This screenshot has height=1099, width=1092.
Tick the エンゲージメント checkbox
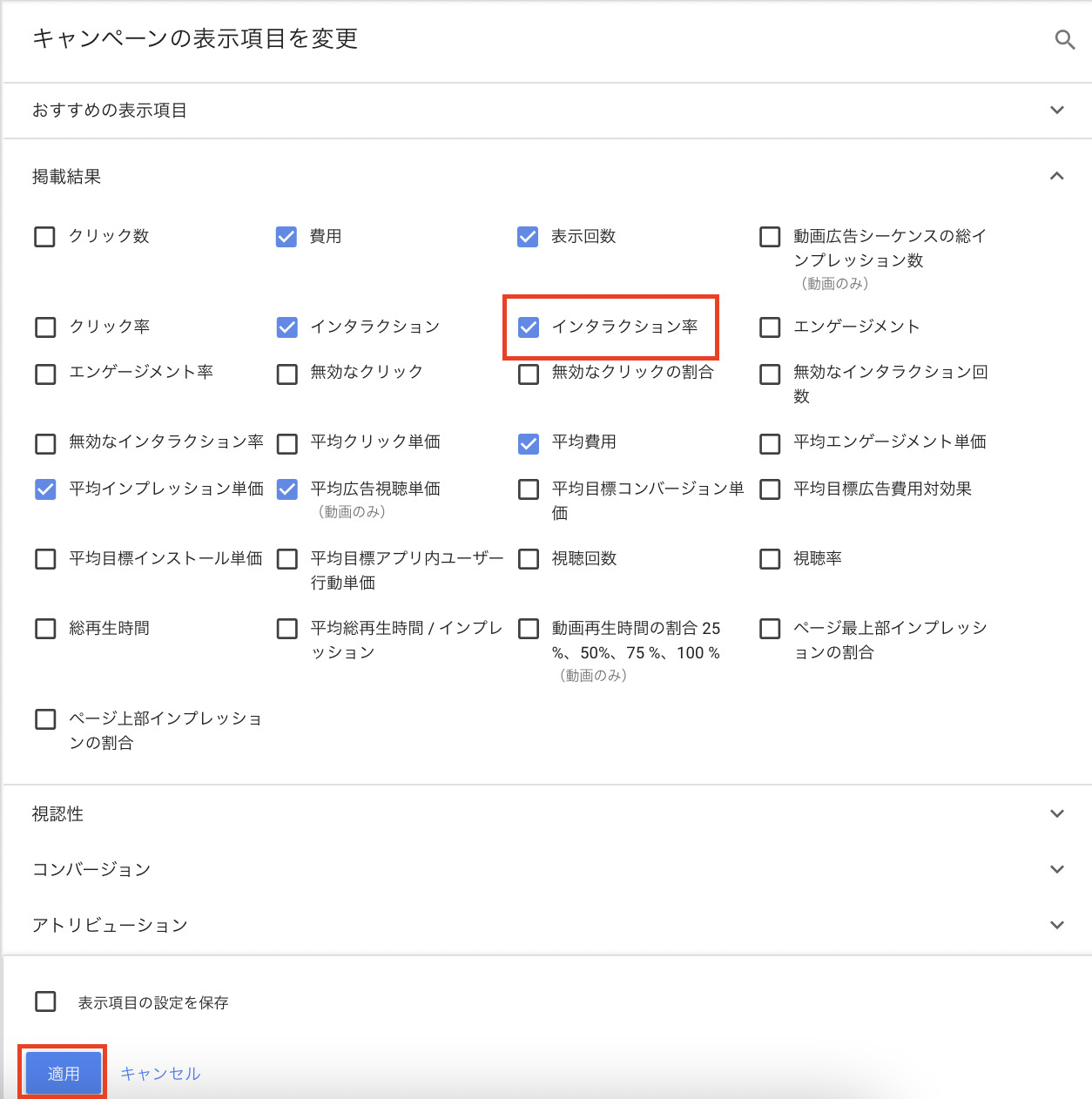coord(770,327)
